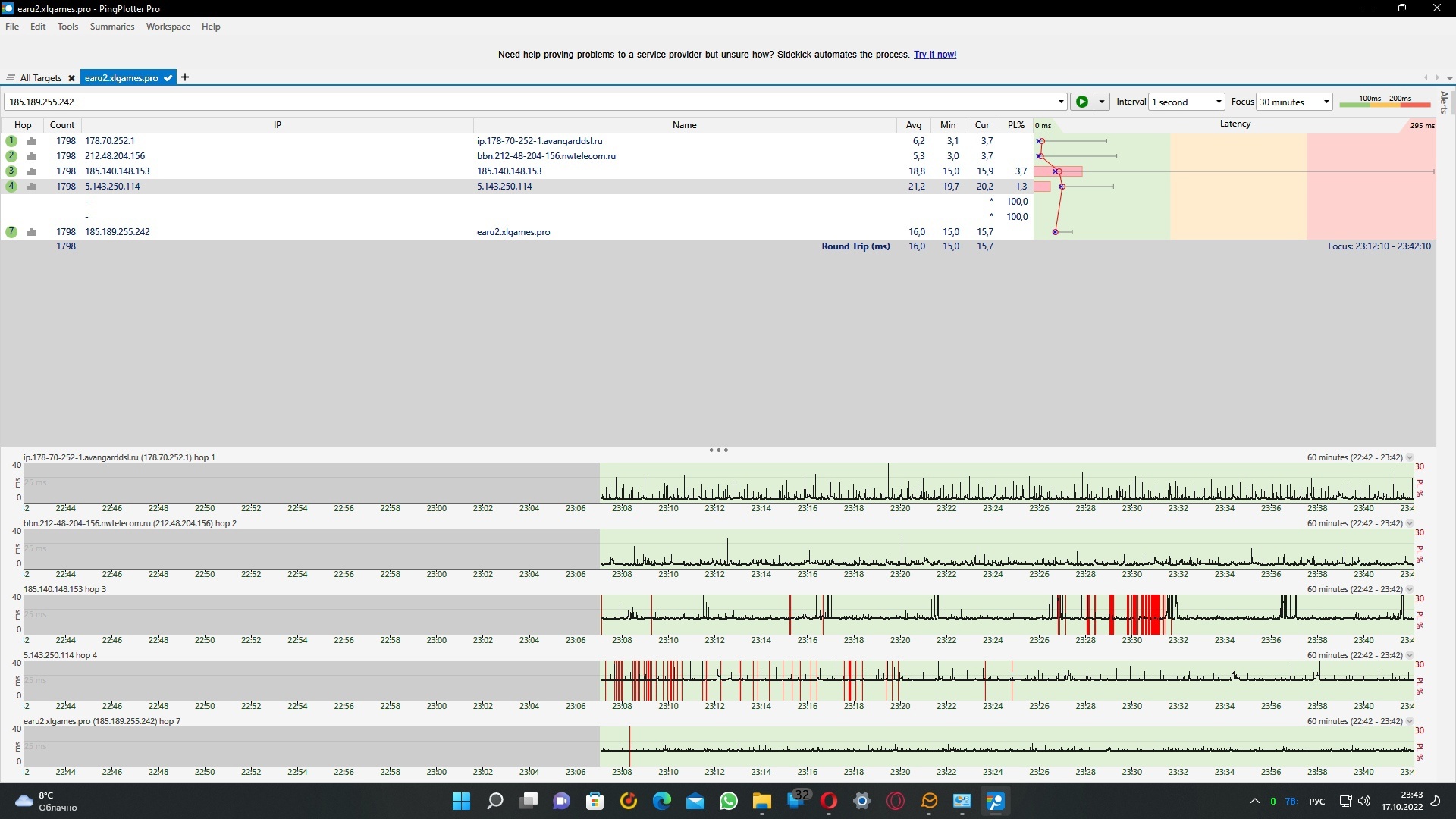Expand hop 4 timeline graph options
The image size is (1456, 819).
[x=1410, y=655]
